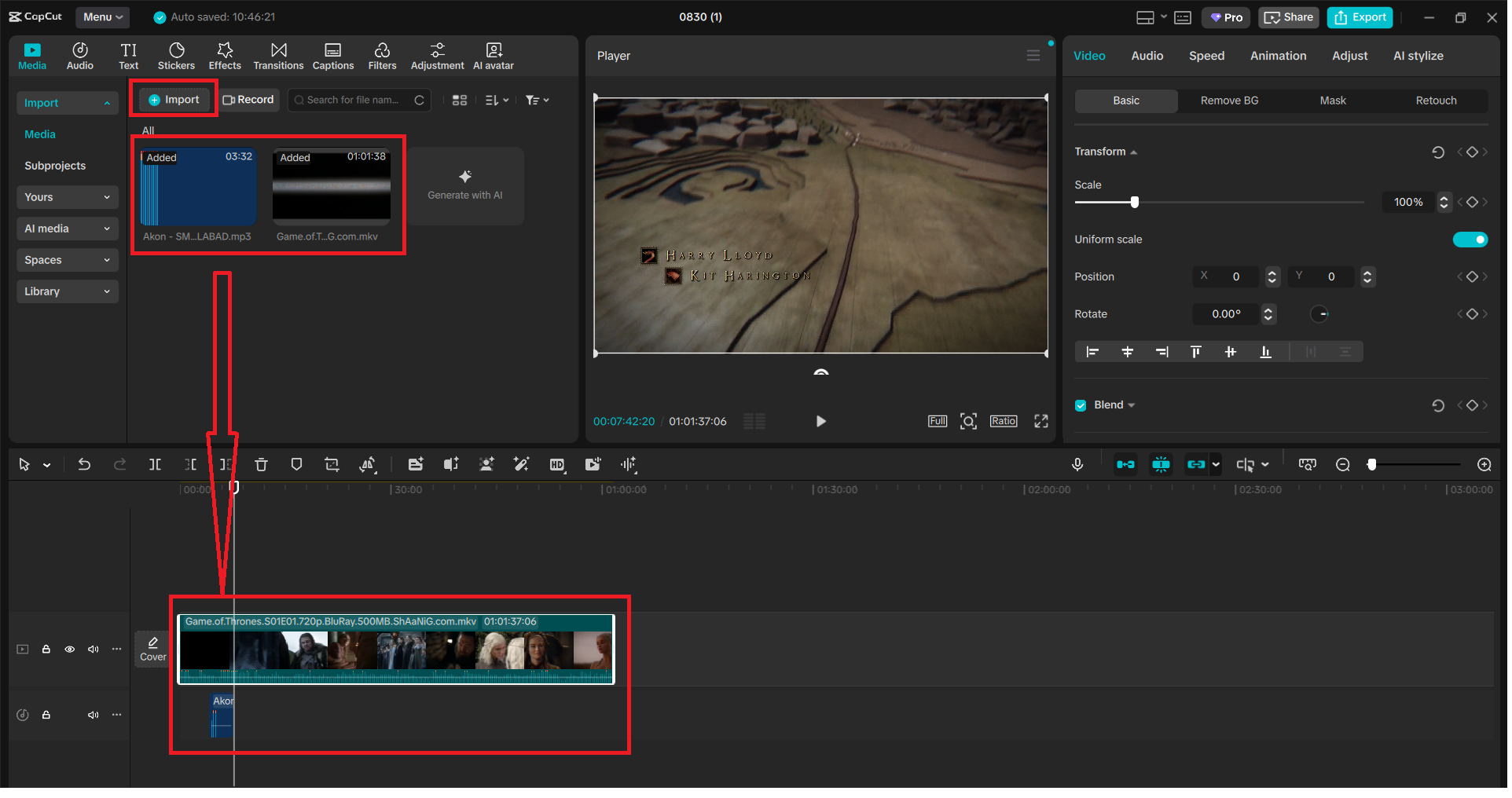This screenshot has height=798, width=1512.
Task: Click the Scale slider handle
Action: point(1134,203)
